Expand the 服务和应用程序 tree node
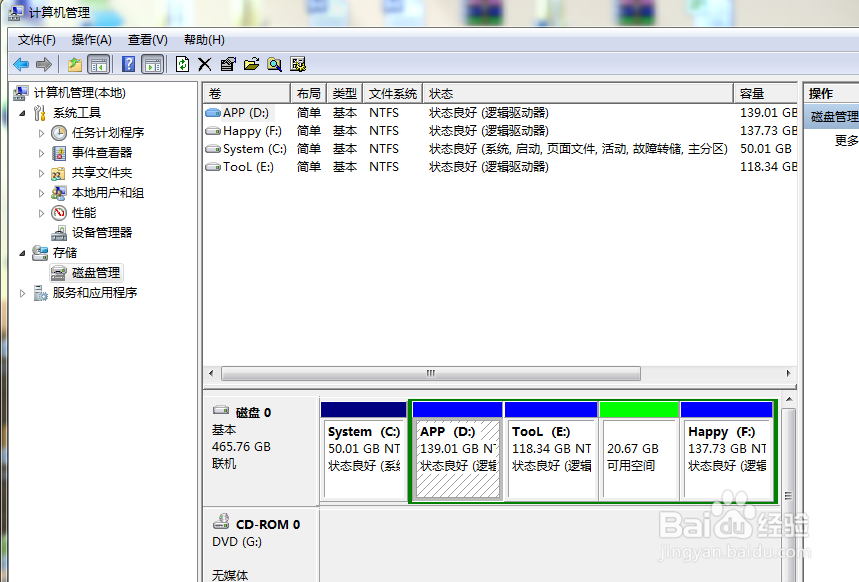859x582 pixels. coord(21,291)
